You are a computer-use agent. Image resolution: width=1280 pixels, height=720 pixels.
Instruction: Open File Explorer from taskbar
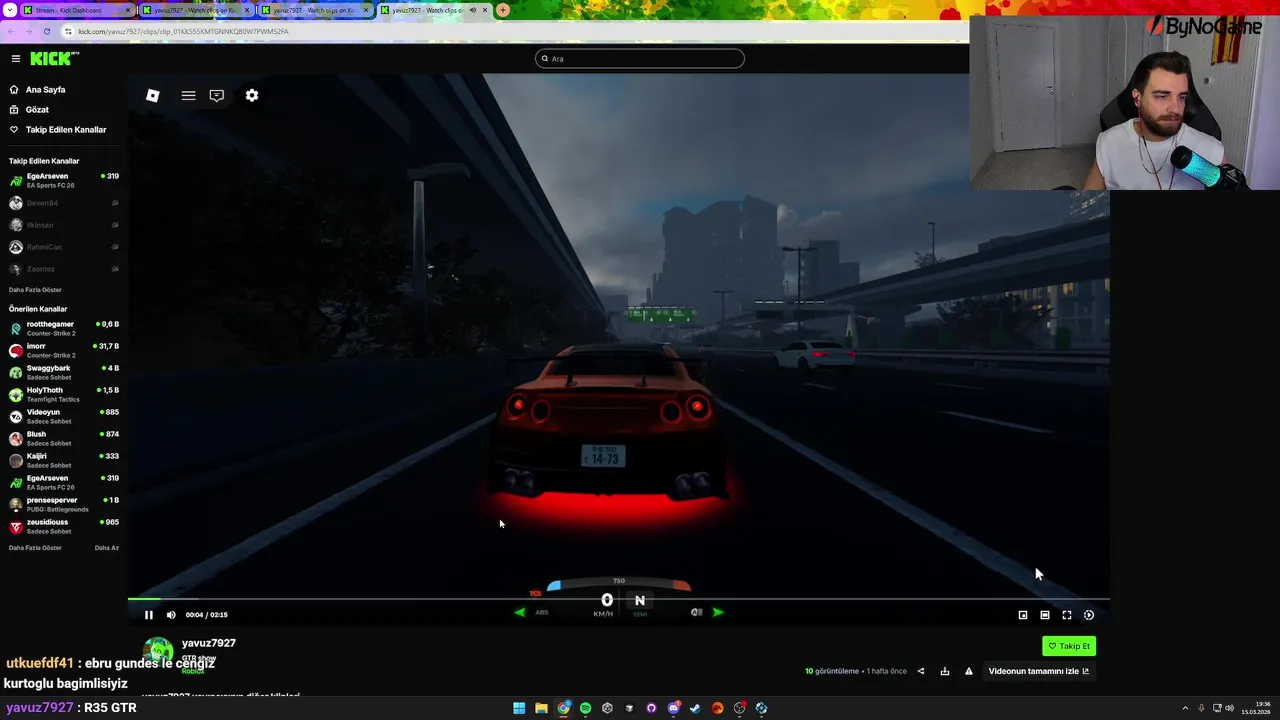coord(541,708)
